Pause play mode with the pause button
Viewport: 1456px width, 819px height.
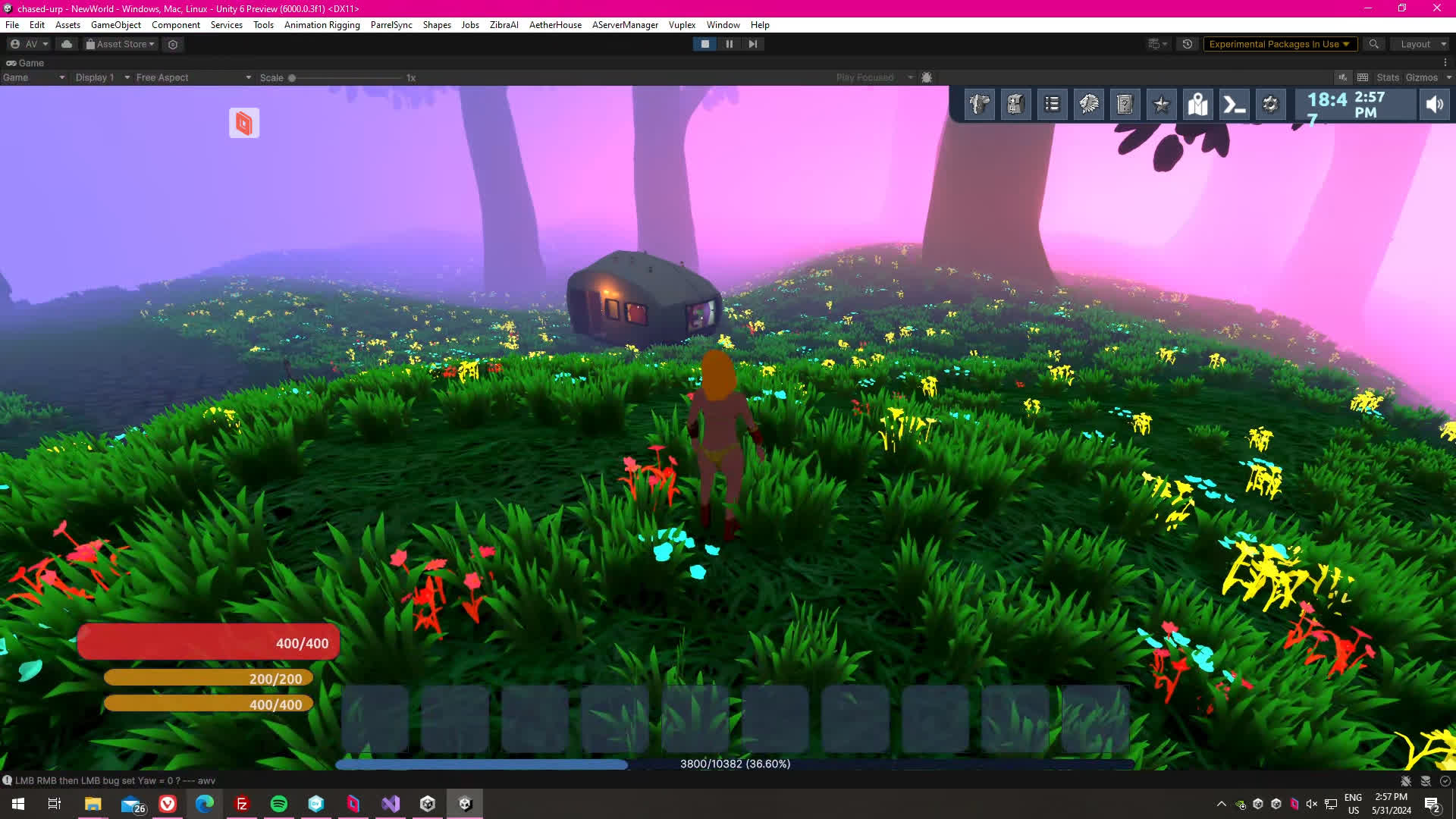coord(729,44)
